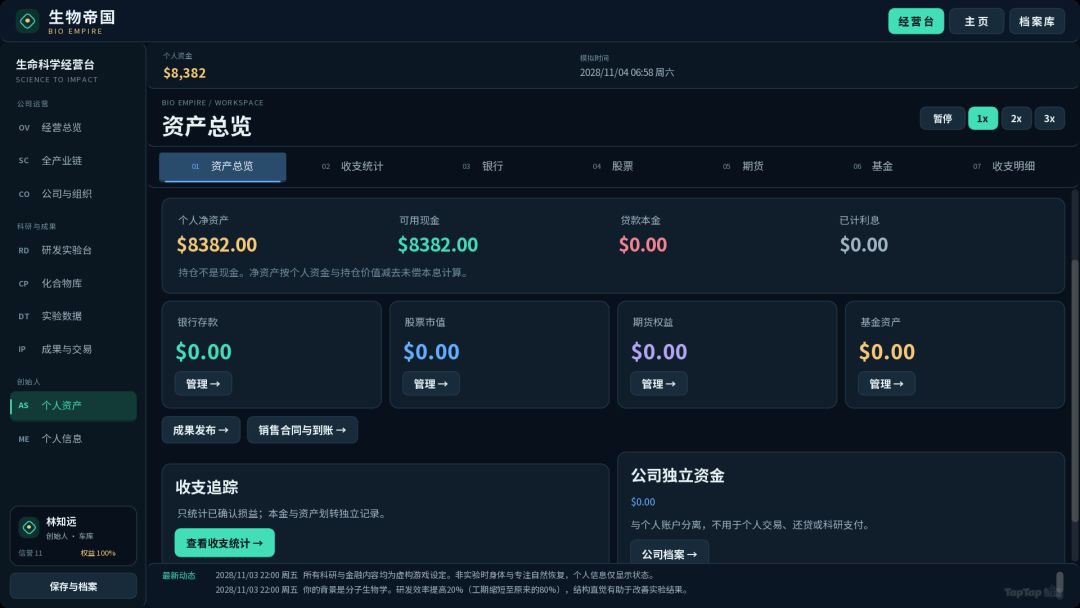Switch to the 收支明细 tab
Viewport: 1080px width, 608px height.
coord(1004,167)
